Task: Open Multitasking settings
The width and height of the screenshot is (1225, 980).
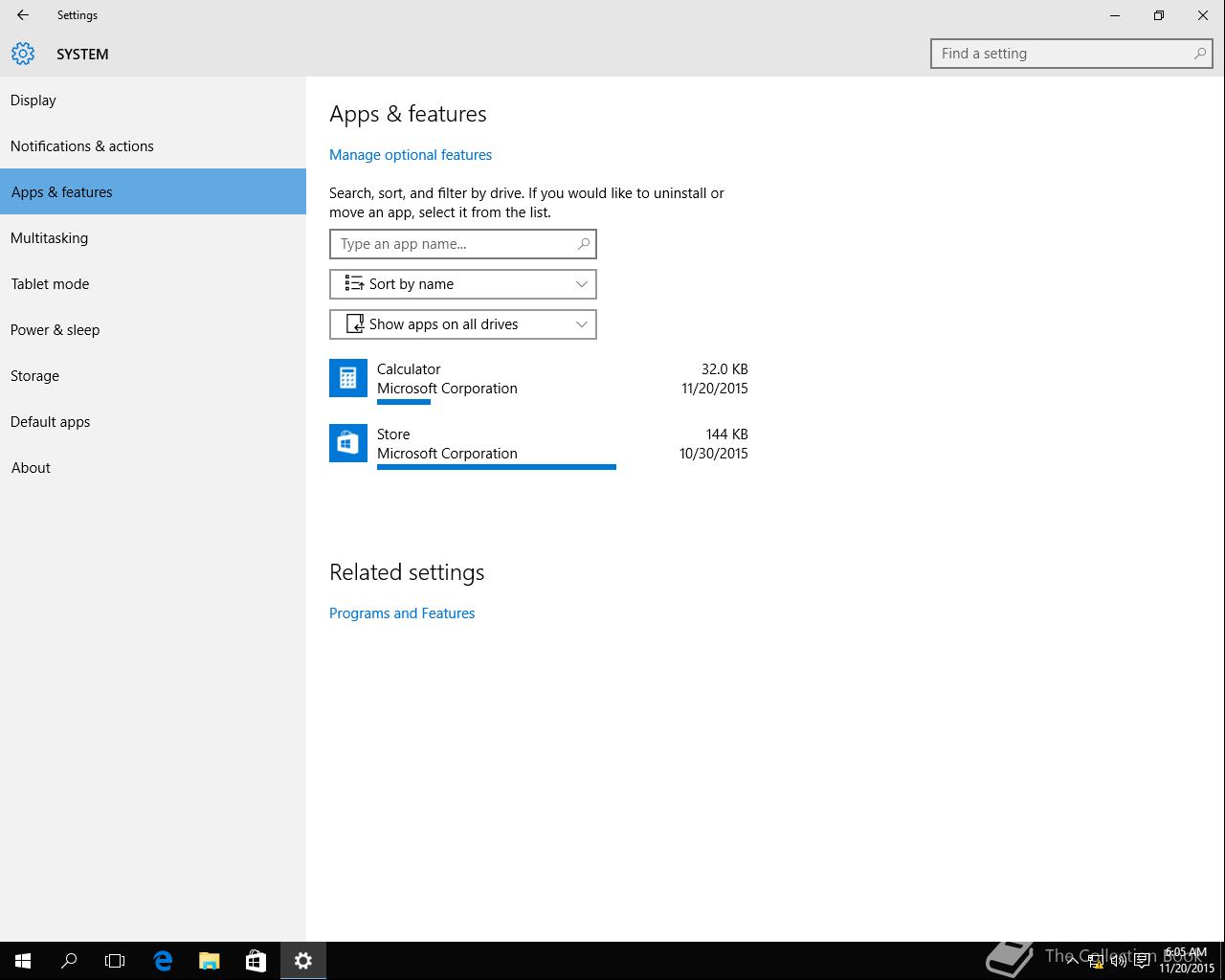Action: (153, 237)
